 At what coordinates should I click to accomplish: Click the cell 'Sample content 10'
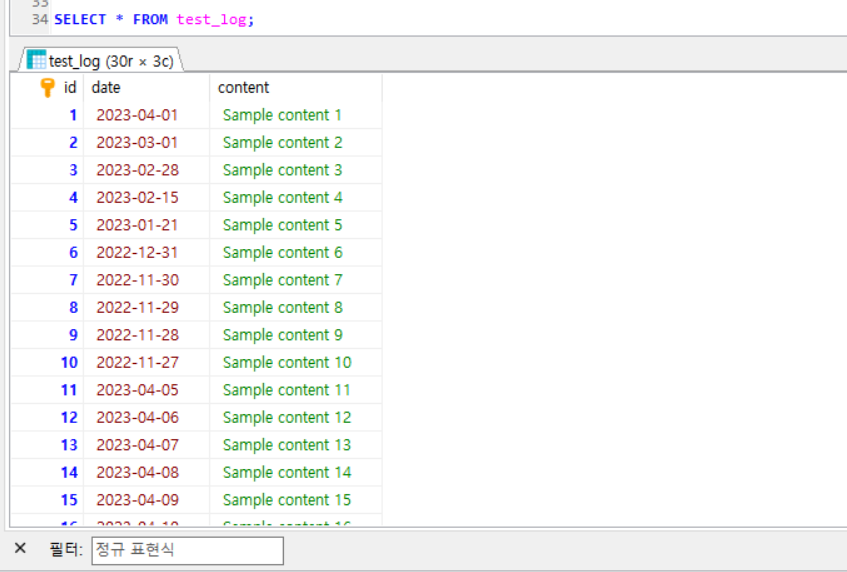coord(296,363)
